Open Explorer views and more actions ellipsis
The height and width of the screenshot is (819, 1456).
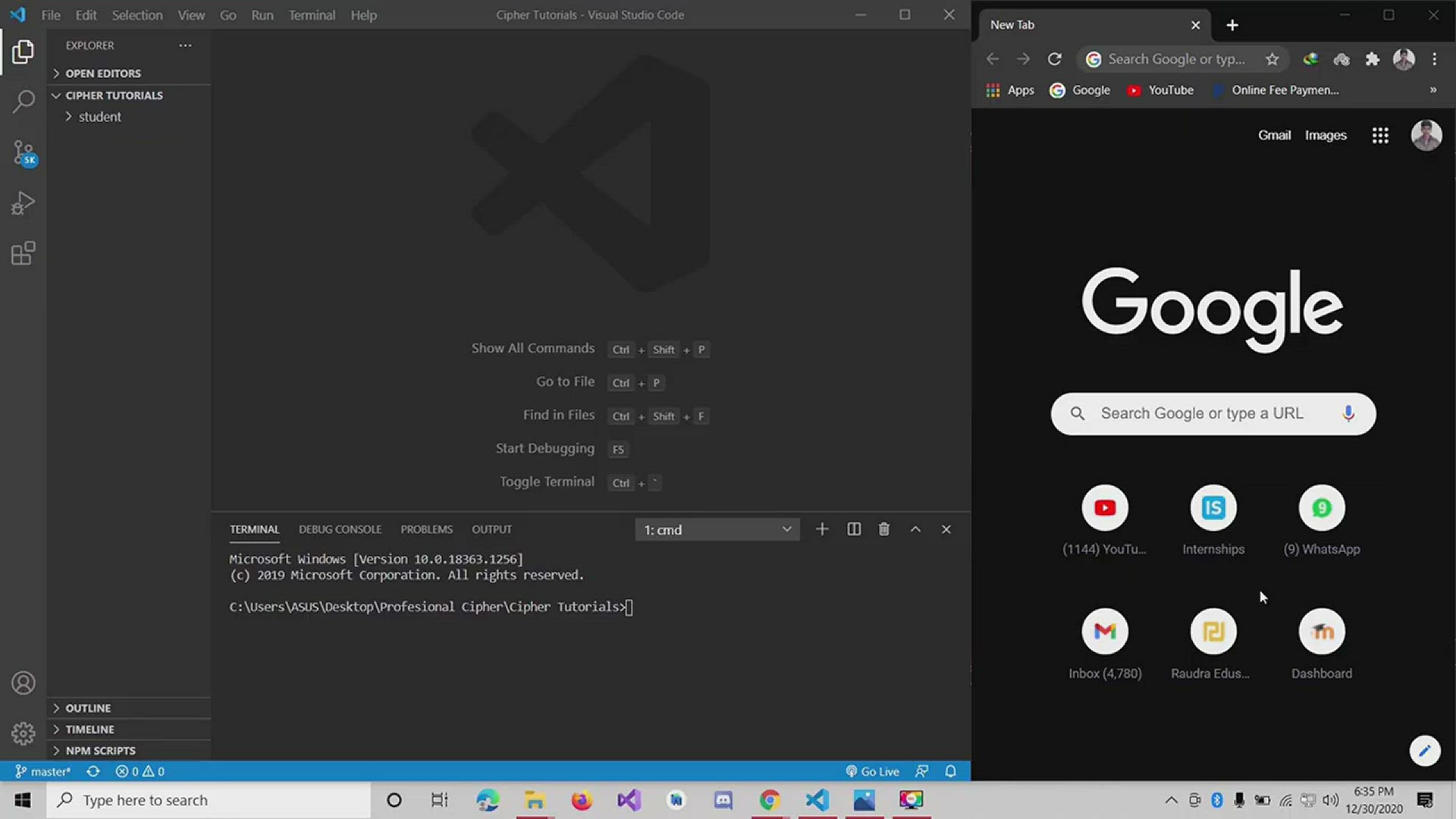(x=185, y=45)
